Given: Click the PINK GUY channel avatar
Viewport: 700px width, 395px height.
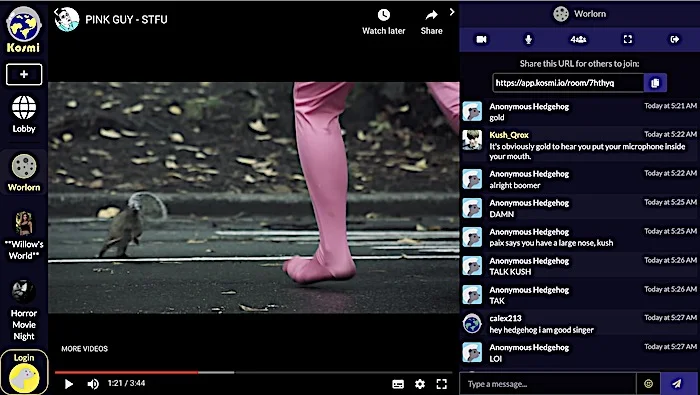Looking at the screenshot, I should (67, 20).
